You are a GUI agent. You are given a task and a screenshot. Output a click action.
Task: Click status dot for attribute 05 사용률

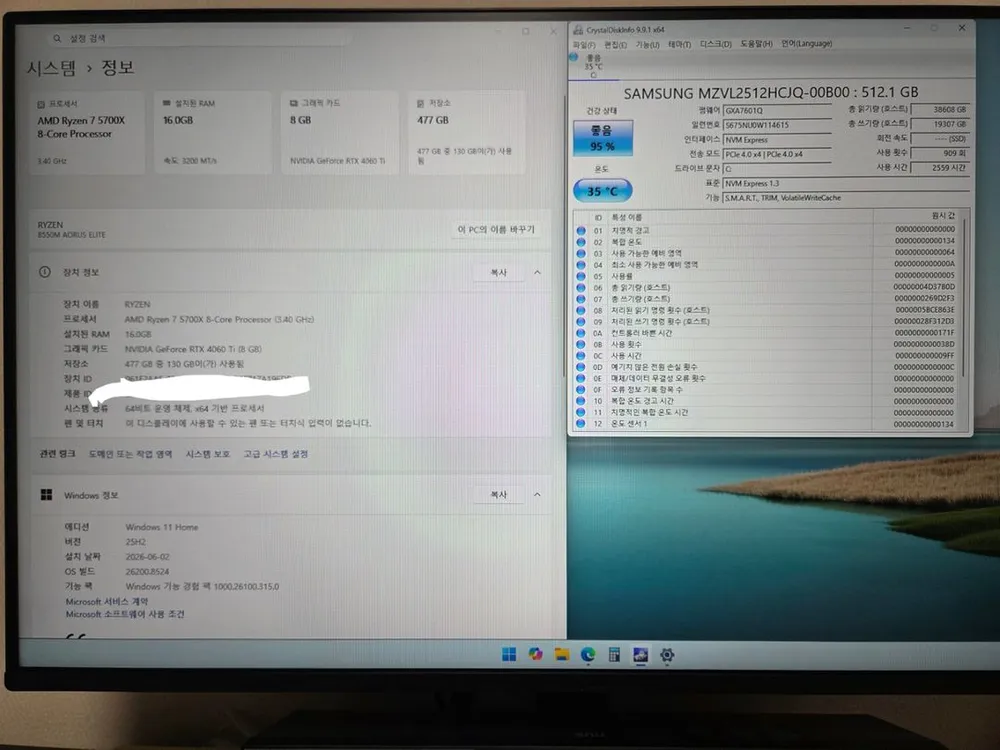tap(581, 276)
